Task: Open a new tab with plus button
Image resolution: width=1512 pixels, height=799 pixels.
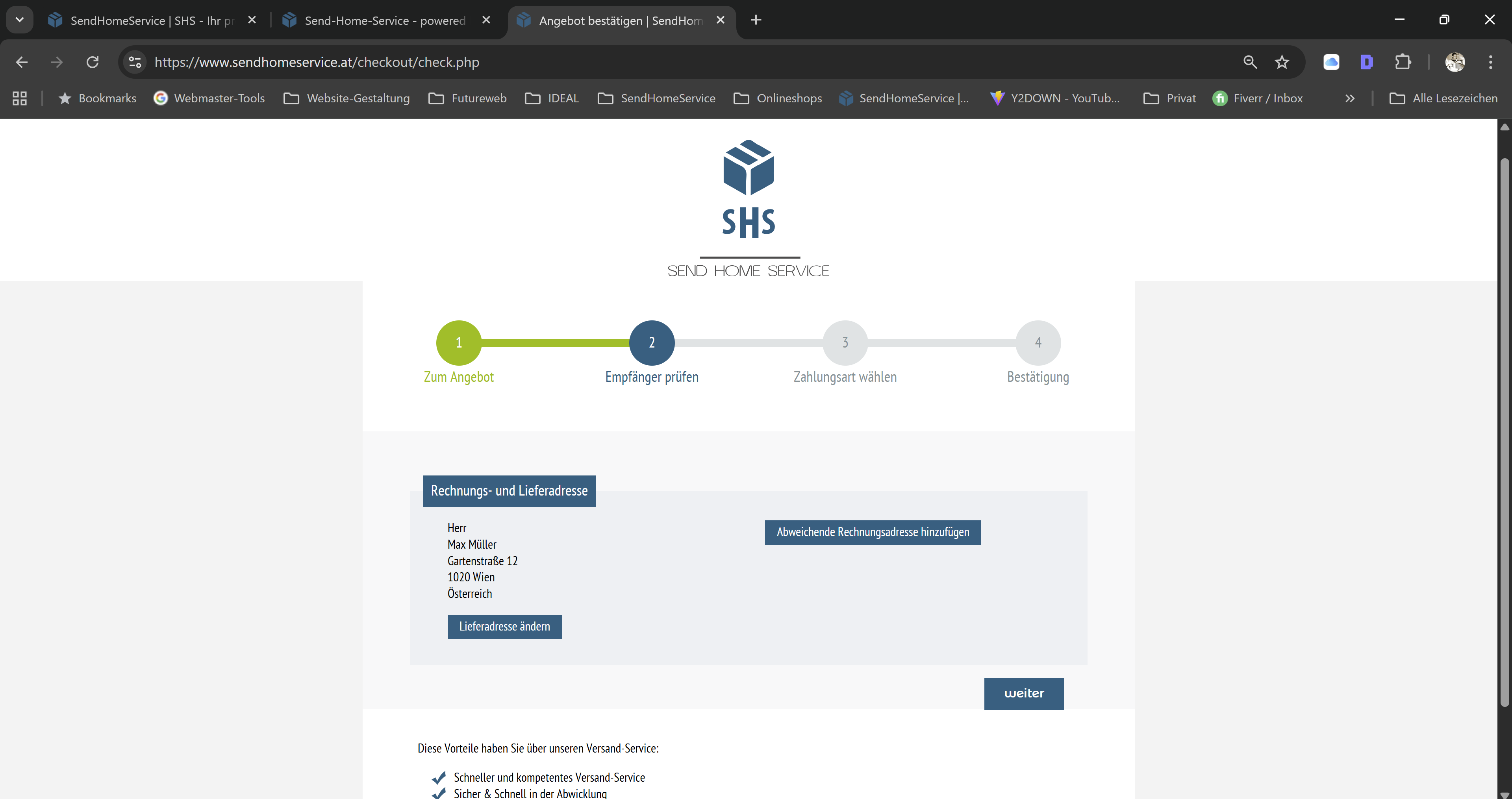Action: [x=756, y=20]
